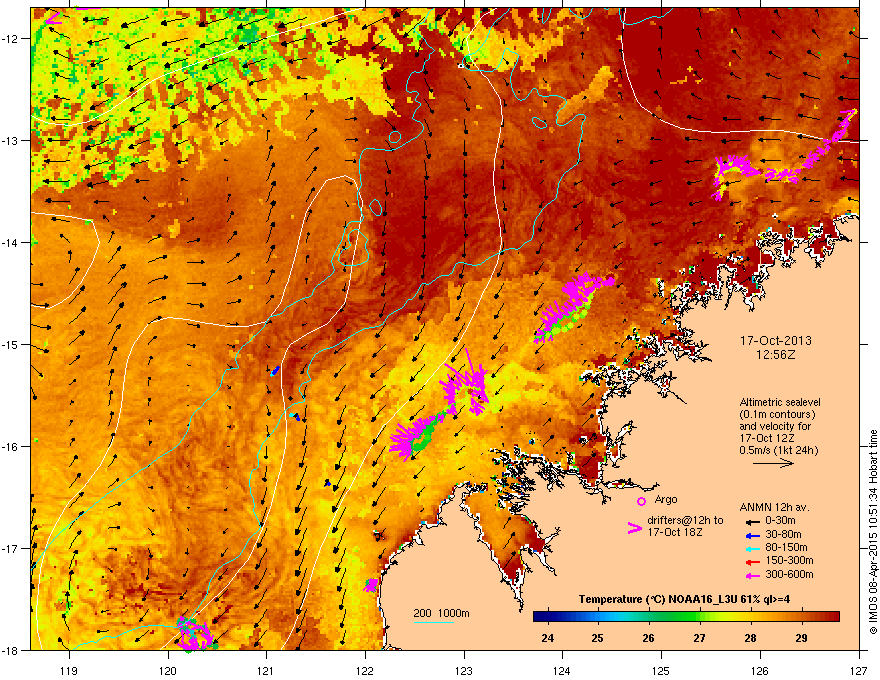Click the Altimetric sealevel text

pyautogui.click(x=780, y=402)
